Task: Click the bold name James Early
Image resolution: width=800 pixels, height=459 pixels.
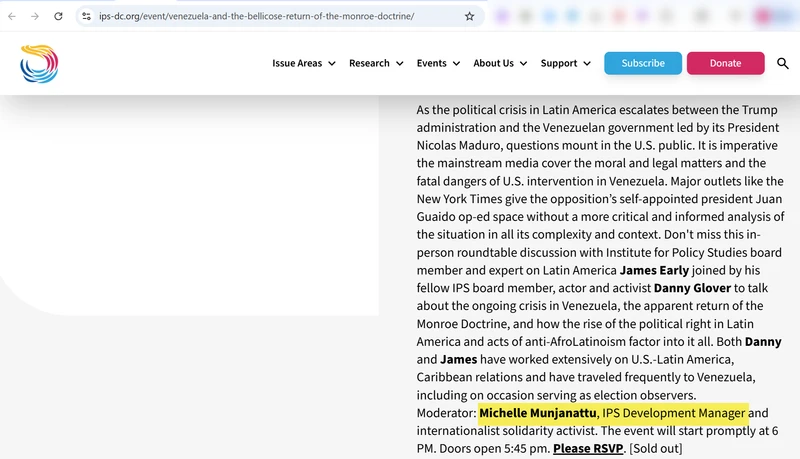Action: (655, 270)
